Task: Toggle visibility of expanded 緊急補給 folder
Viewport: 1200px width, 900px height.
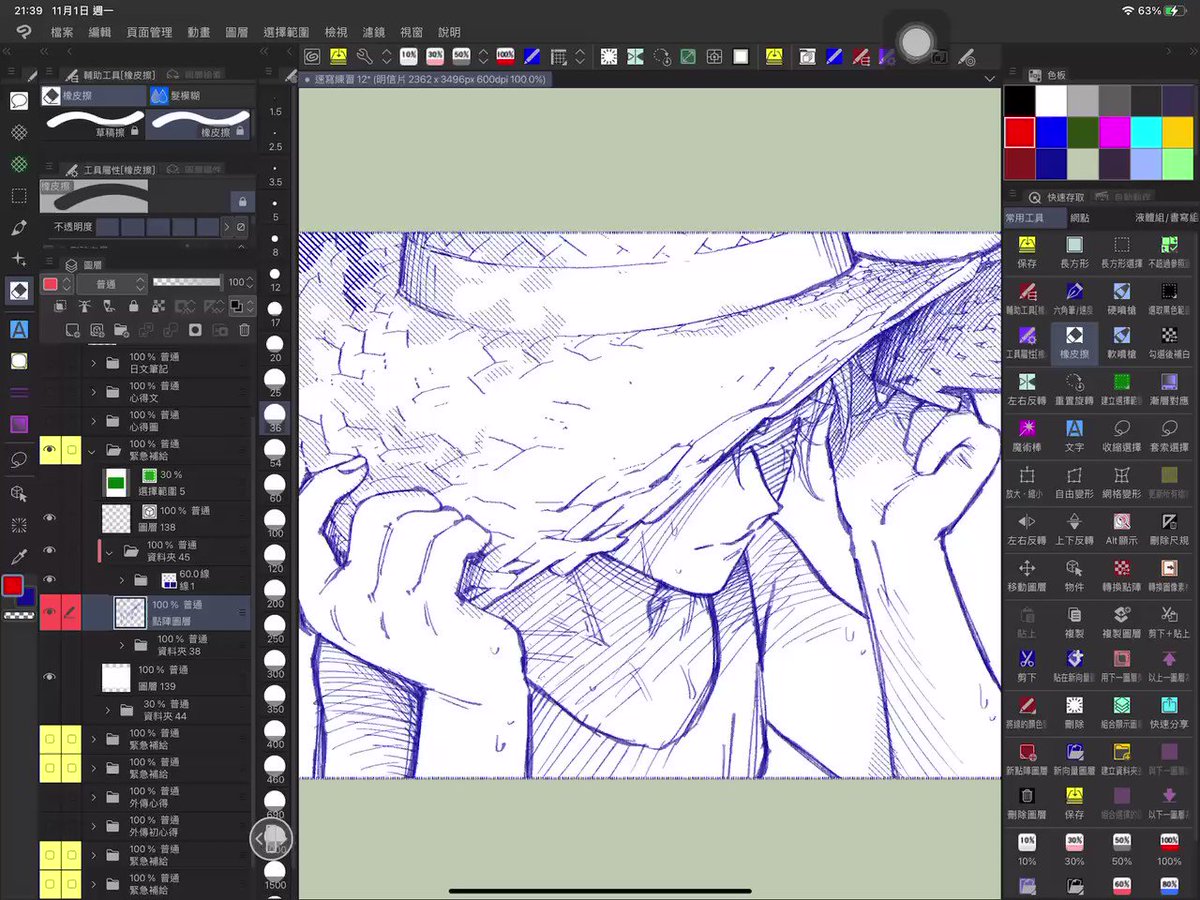Action: (x=49, y=451)
